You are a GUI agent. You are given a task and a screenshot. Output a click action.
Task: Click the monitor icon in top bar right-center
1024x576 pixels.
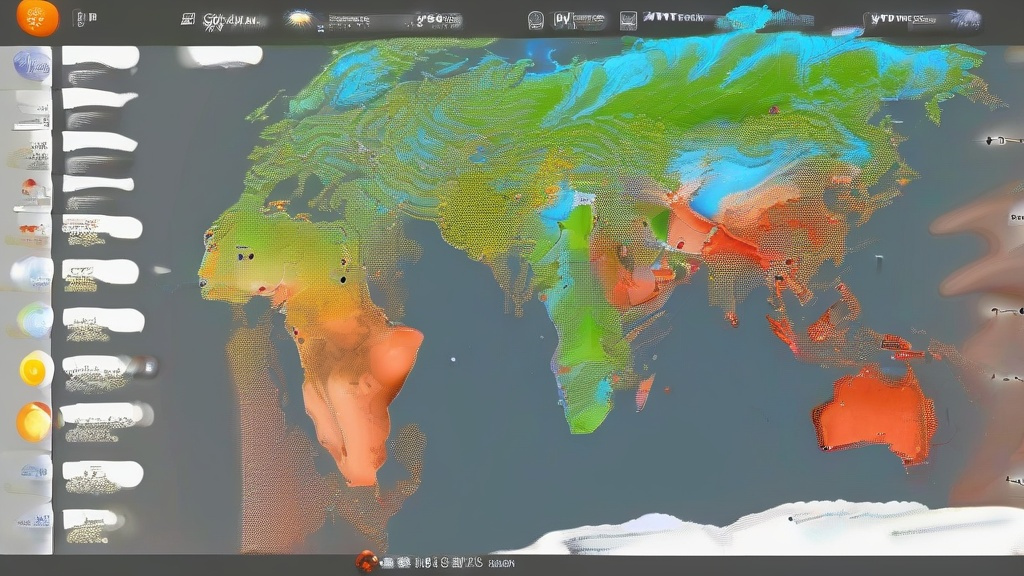[628, 20]
